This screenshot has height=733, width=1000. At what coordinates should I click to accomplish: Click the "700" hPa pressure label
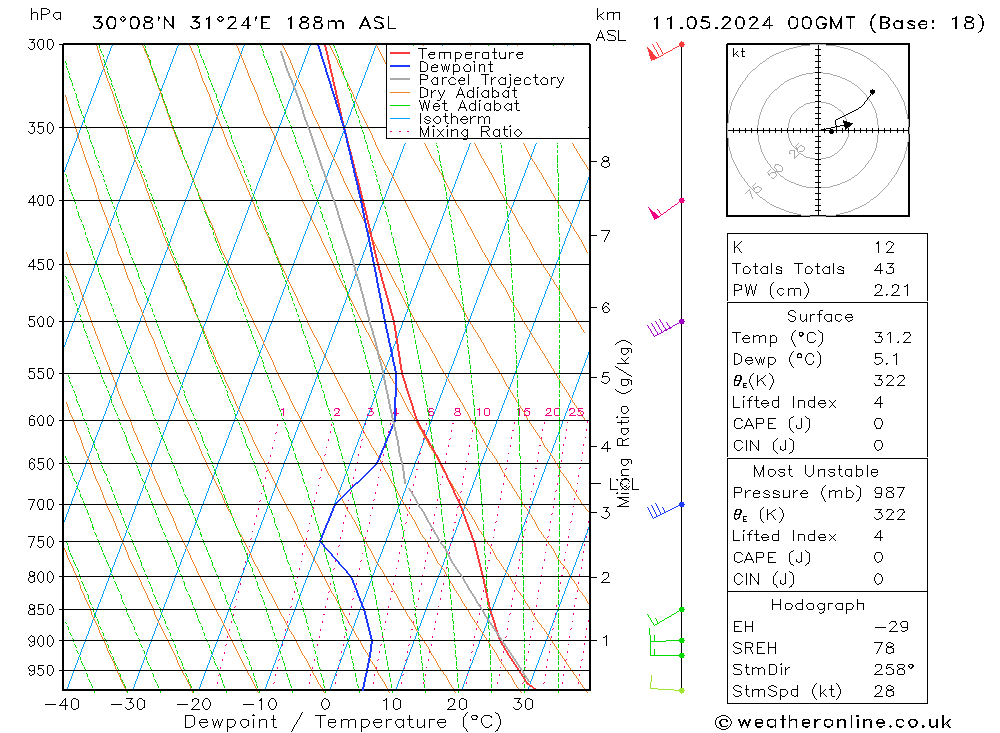click(41, 505)
